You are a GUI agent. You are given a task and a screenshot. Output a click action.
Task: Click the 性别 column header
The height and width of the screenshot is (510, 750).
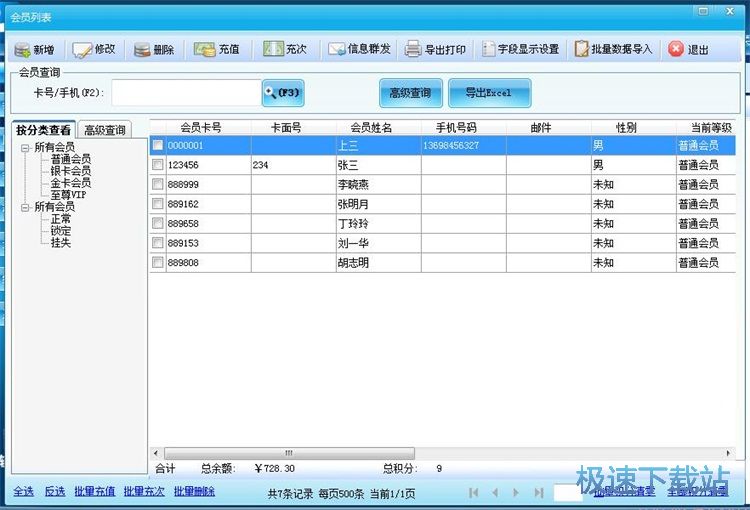(x=626, y=128)
